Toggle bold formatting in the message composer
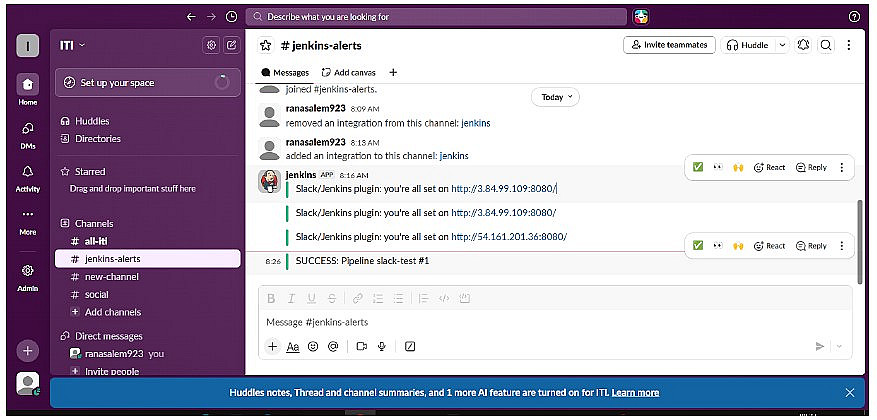877x420 pixels. [271, 299]
